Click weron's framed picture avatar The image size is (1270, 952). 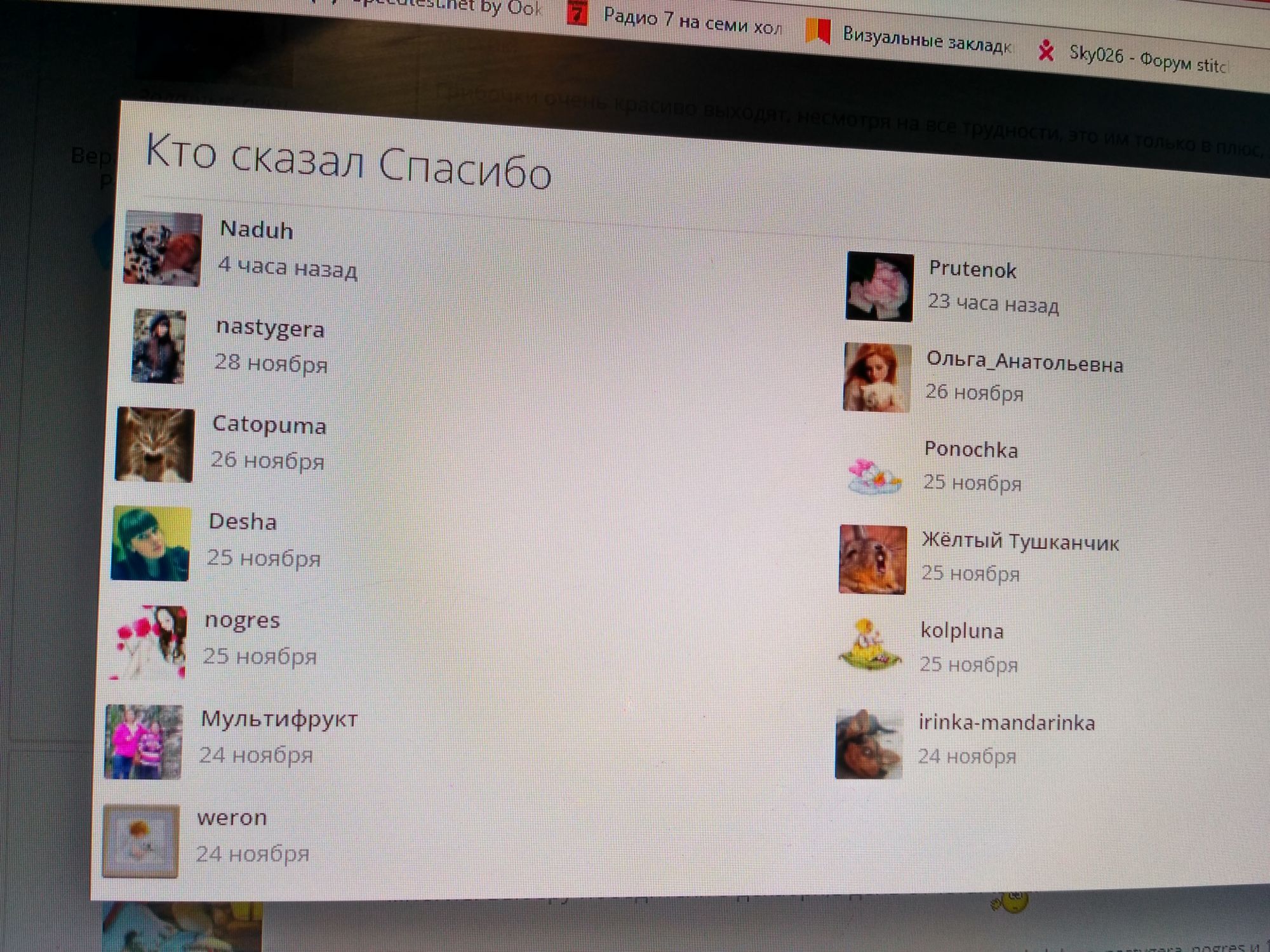(141, 841)
